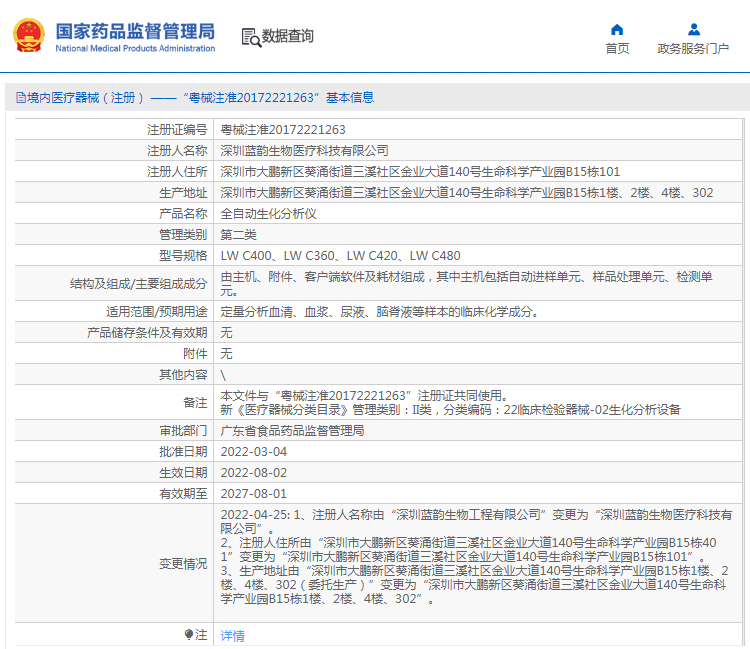Select 深圳蓝韵生物医疗科技有限公司 cell

[304, 151]
